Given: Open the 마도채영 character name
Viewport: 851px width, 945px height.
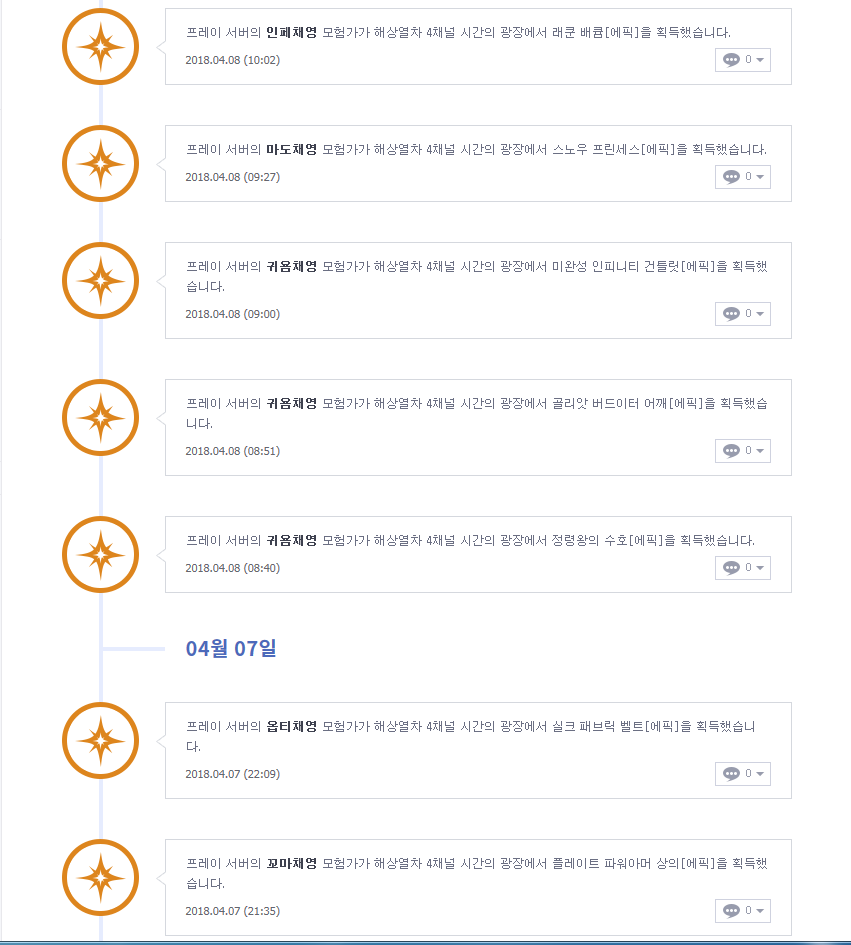Looking at the screenshot, I should click(291, 150).
